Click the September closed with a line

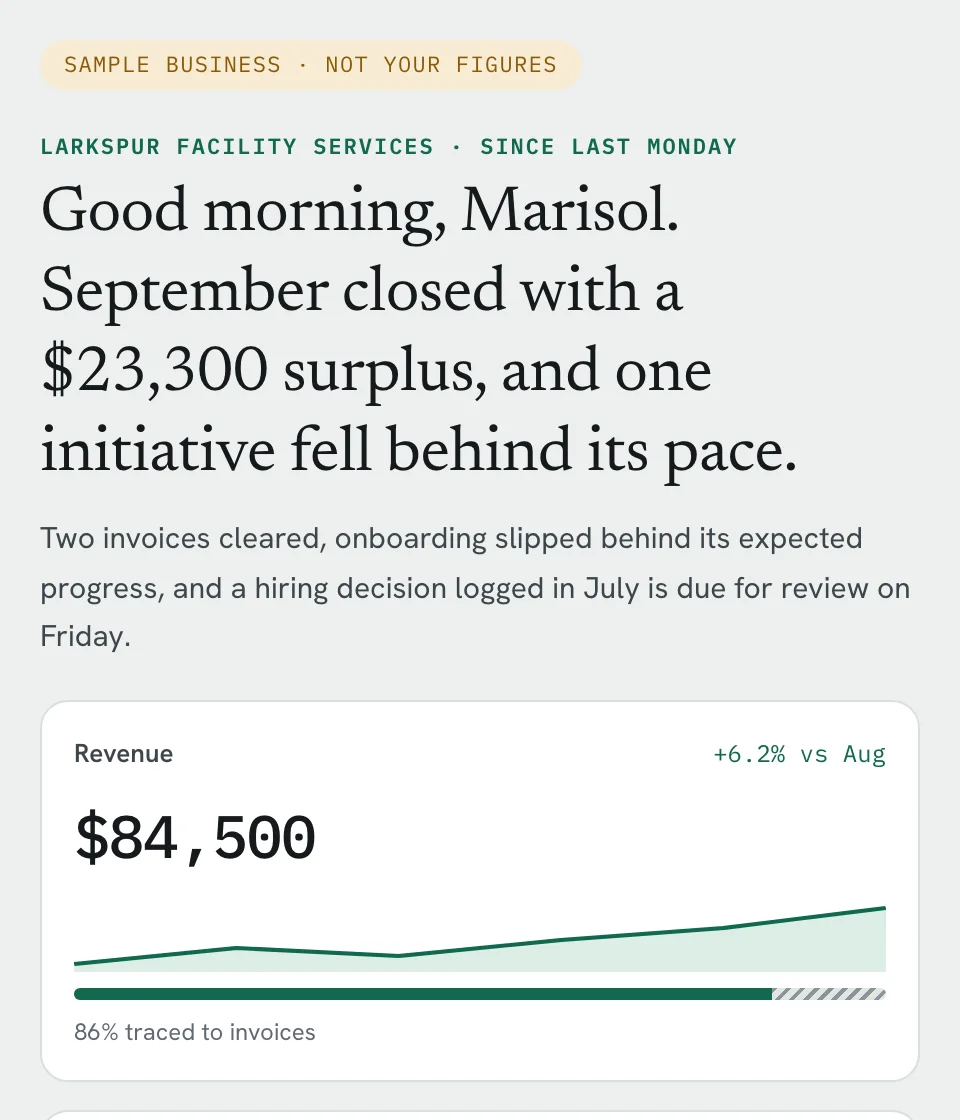[361, 291]
